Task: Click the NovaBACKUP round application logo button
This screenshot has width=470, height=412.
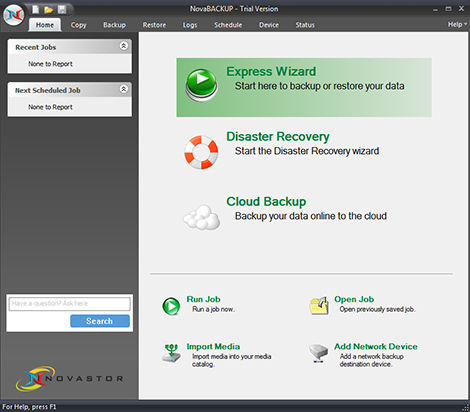Action: point(14,15)
